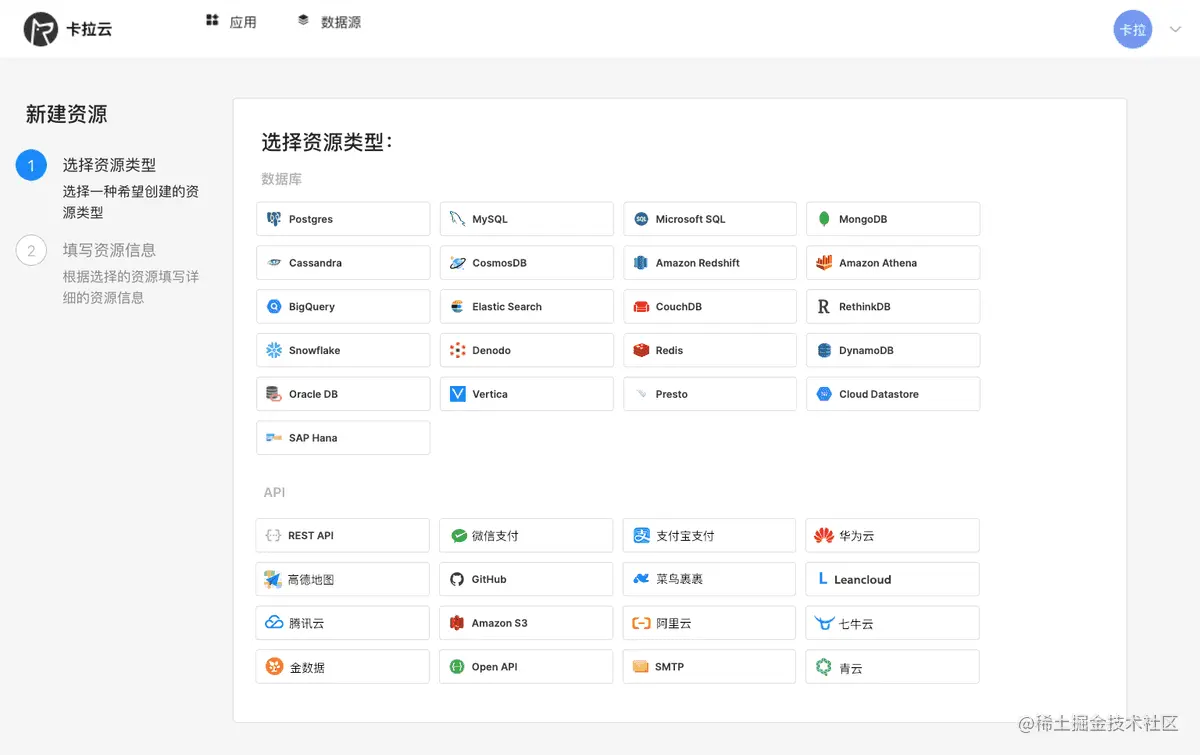
Task: Select the 华为云 API option
Action: (x=892, y=535)
